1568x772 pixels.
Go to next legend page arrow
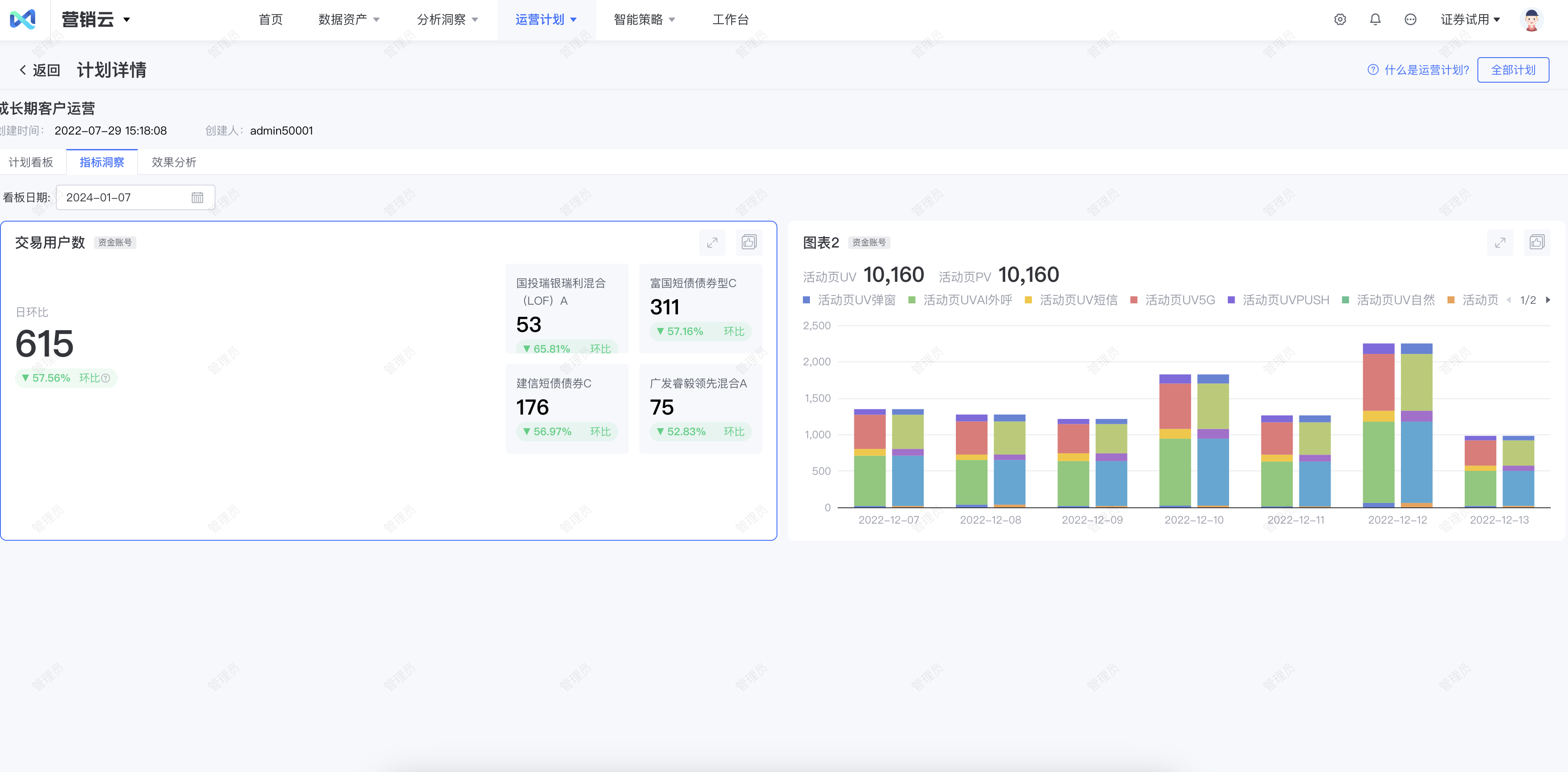click(1547, 299)
